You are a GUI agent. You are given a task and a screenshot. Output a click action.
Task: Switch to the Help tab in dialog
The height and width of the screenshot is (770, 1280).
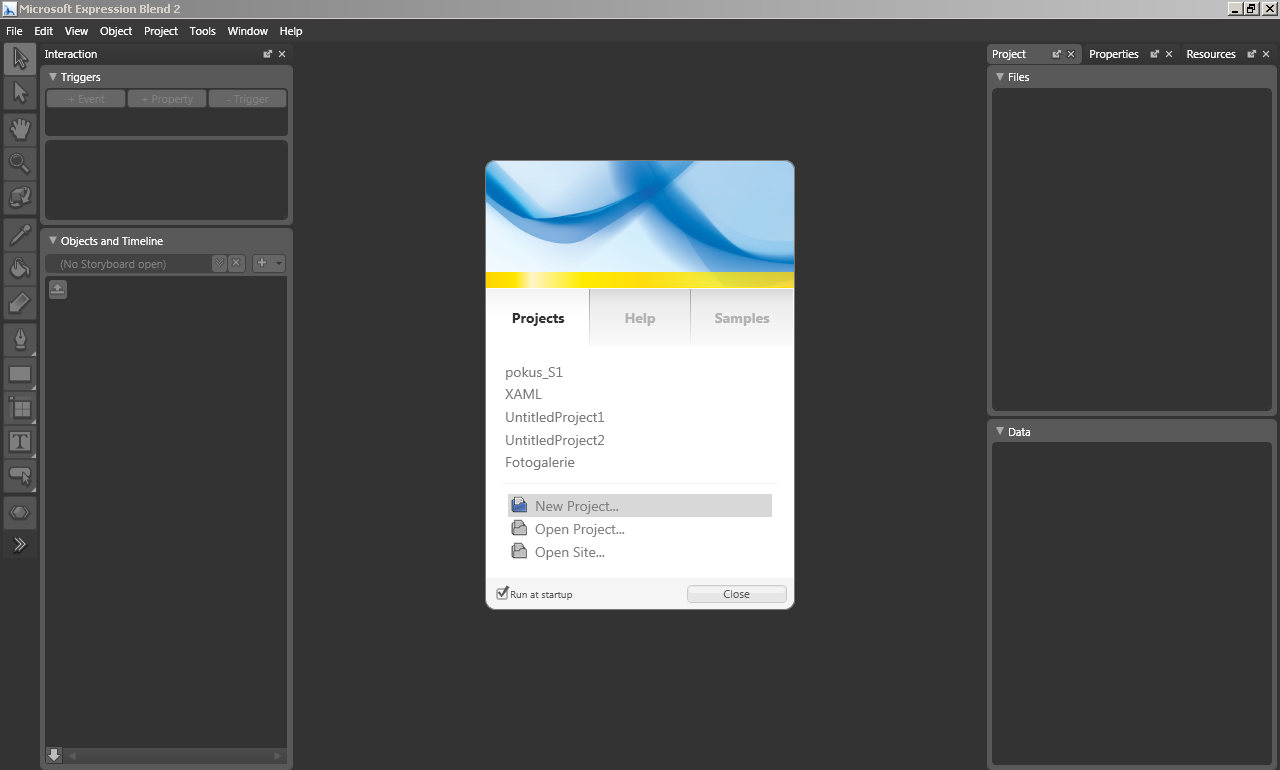point(640,318)
